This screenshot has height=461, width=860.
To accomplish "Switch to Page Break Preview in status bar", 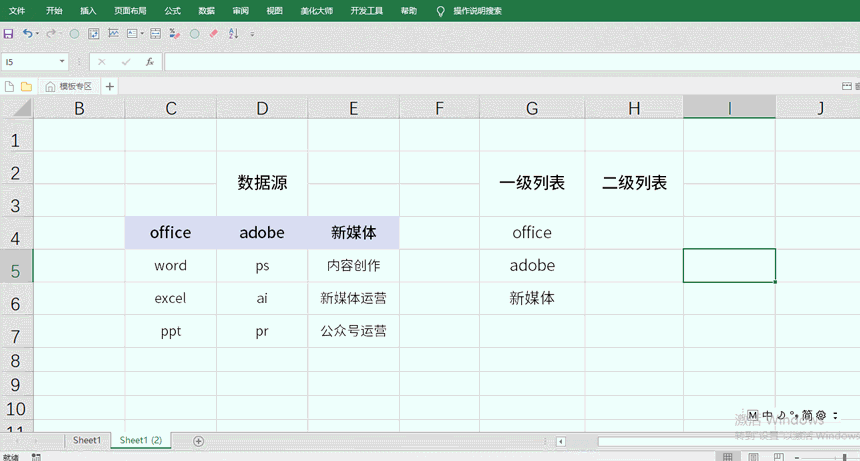I will (x=779, y=457).
